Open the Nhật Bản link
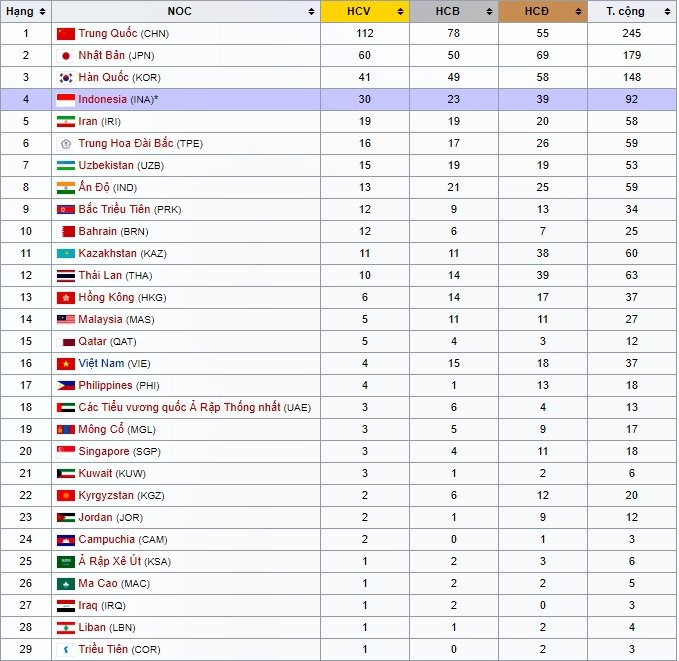Screen dimensions: 679x661 [101, 55]
